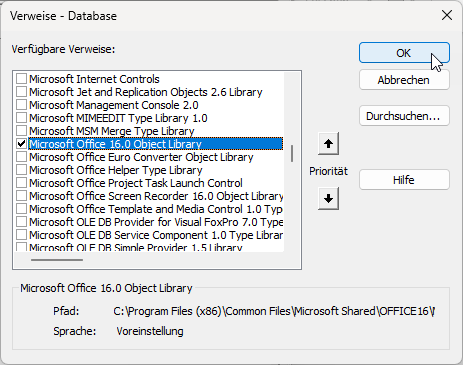
Task: Click the OK button
Action: 404,53
